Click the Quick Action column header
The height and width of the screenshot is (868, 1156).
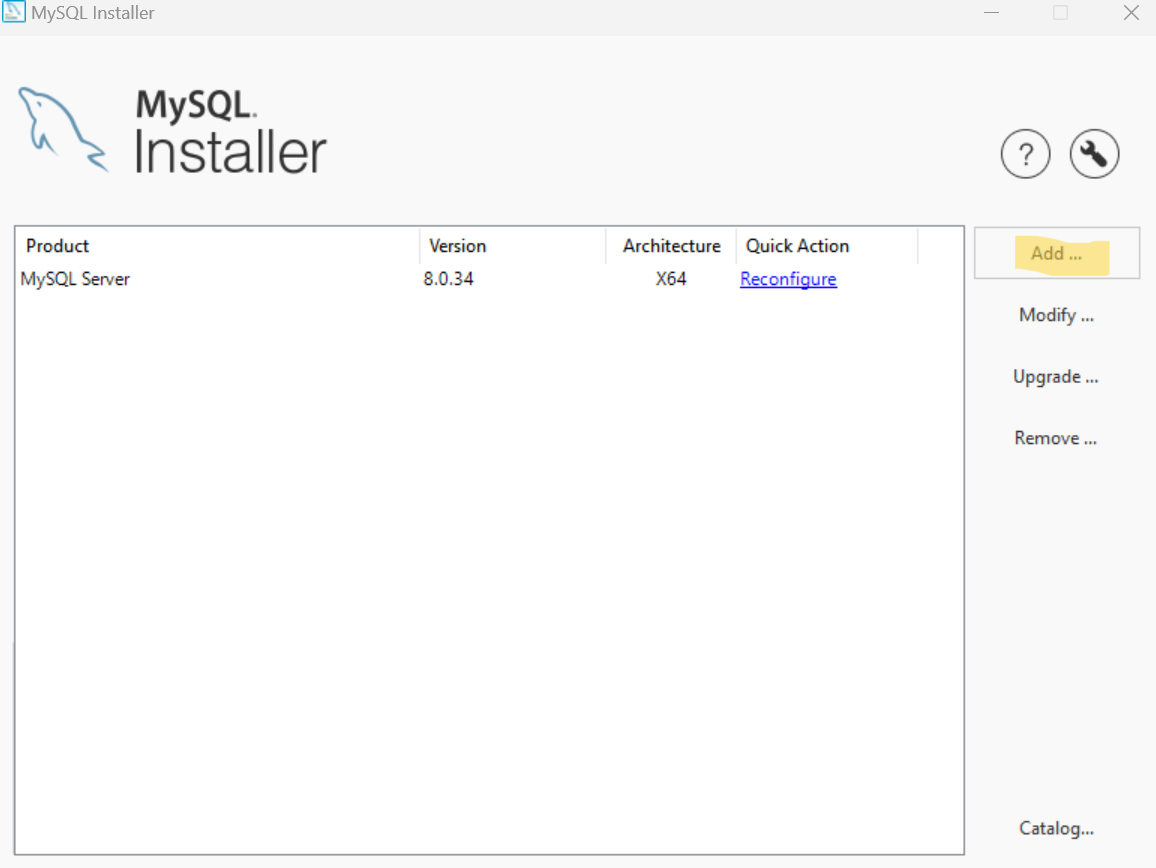[x=826, y=246]
